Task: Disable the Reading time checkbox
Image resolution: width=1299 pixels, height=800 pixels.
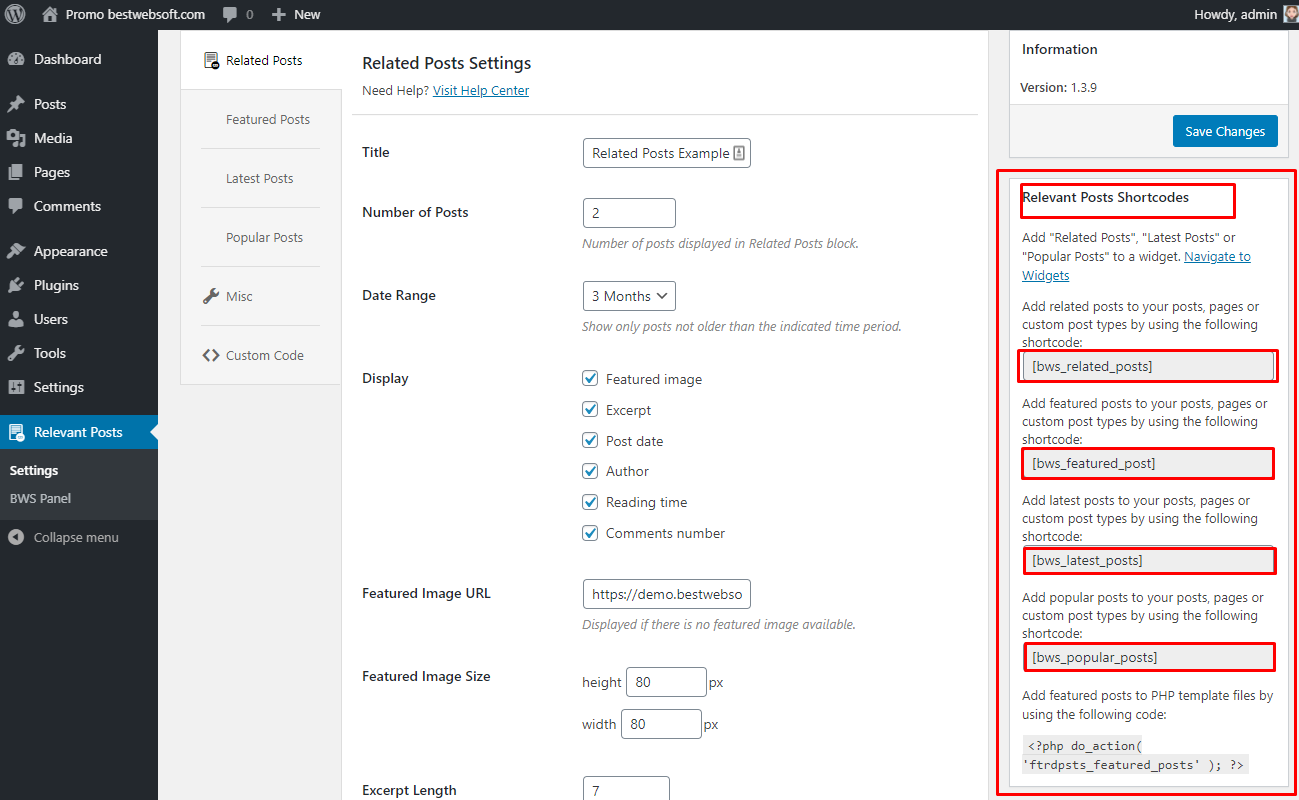Action: [x=590, y=501]
